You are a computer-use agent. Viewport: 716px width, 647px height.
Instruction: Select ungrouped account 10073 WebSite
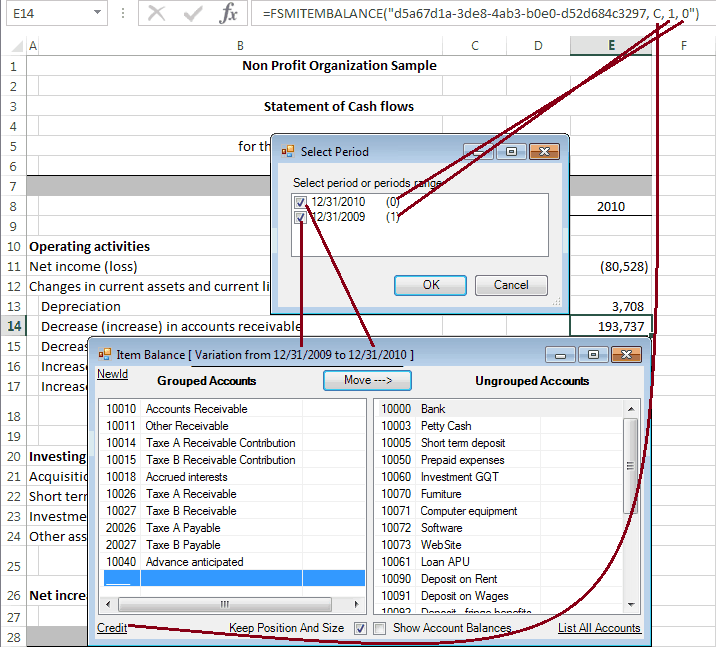click(x=500, y=545)
